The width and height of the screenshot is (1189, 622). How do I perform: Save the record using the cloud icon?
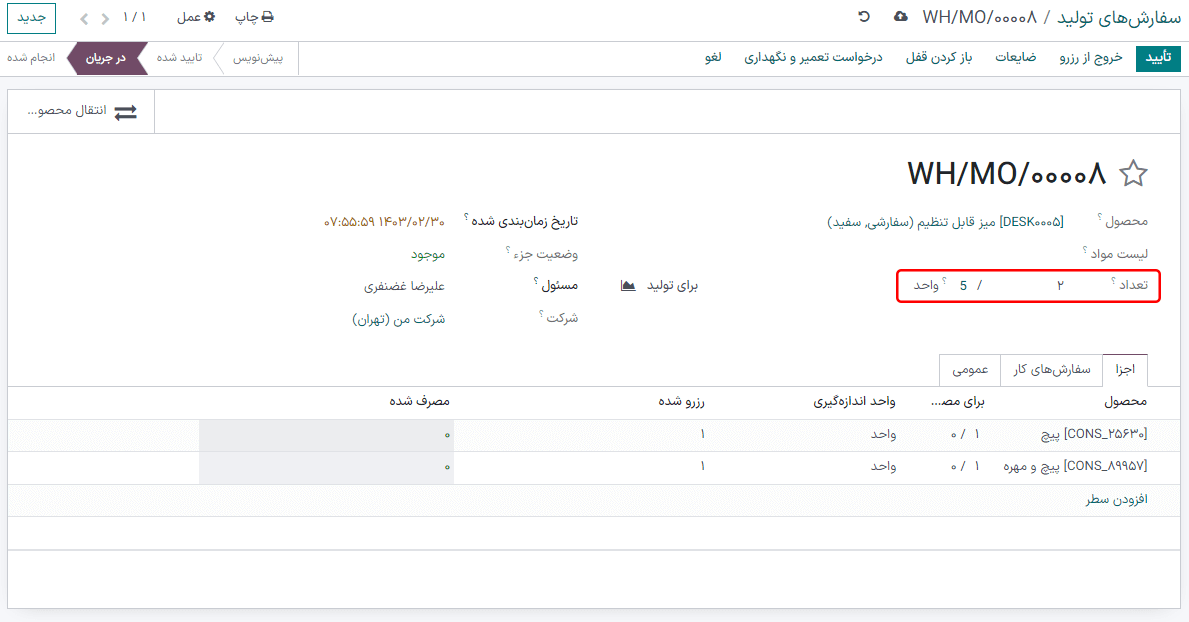(902, 17)
